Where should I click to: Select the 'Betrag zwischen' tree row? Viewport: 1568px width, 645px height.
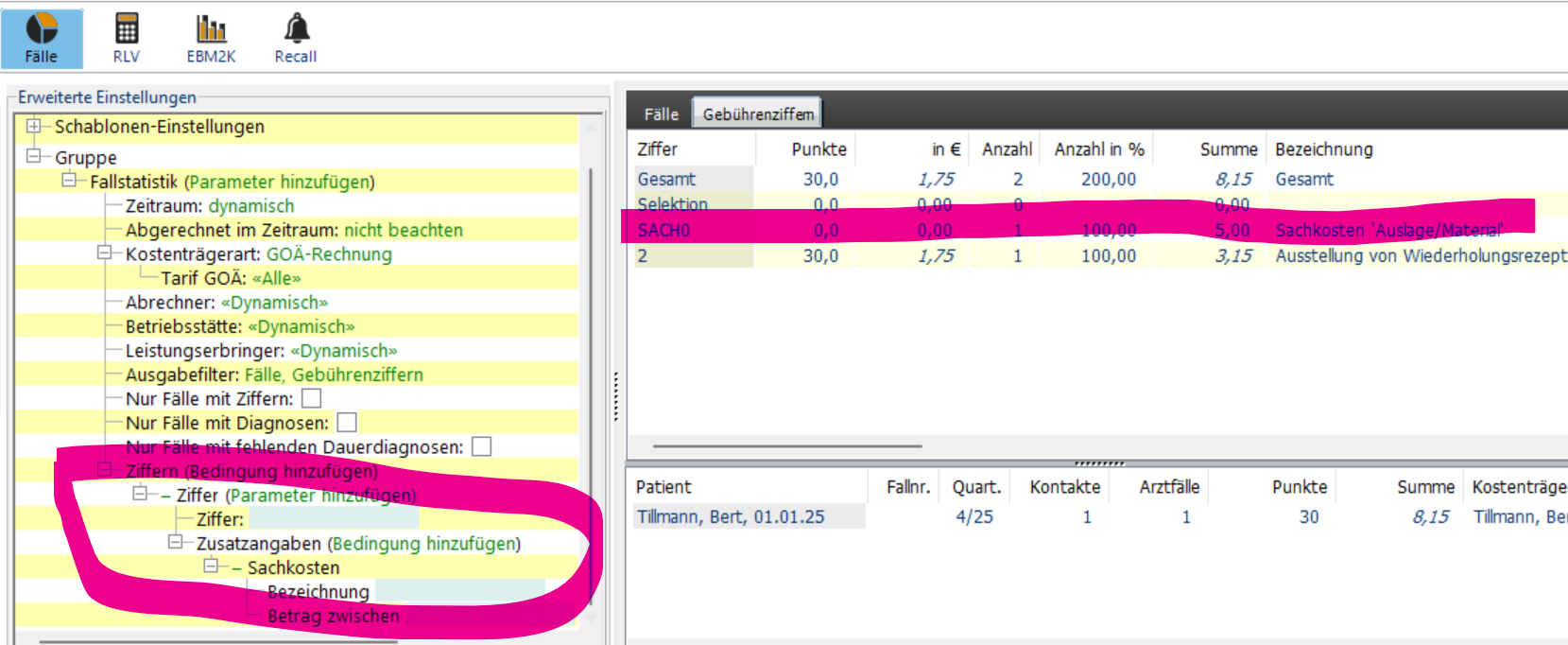coord(334,616)
